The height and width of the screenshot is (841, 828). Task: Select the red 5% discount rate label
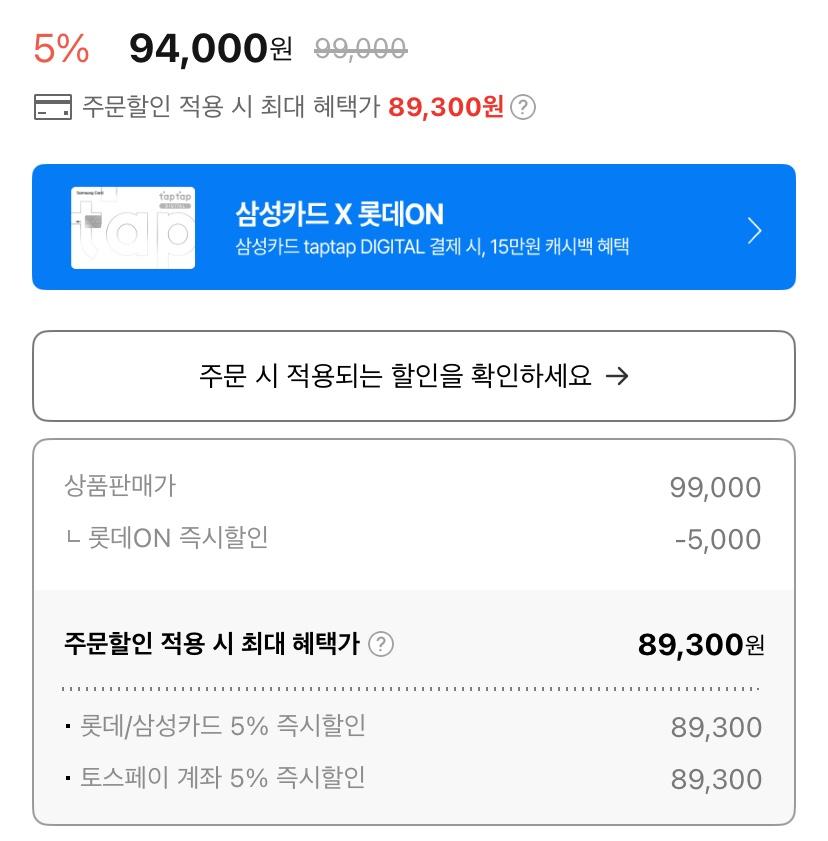click(61, 48)
